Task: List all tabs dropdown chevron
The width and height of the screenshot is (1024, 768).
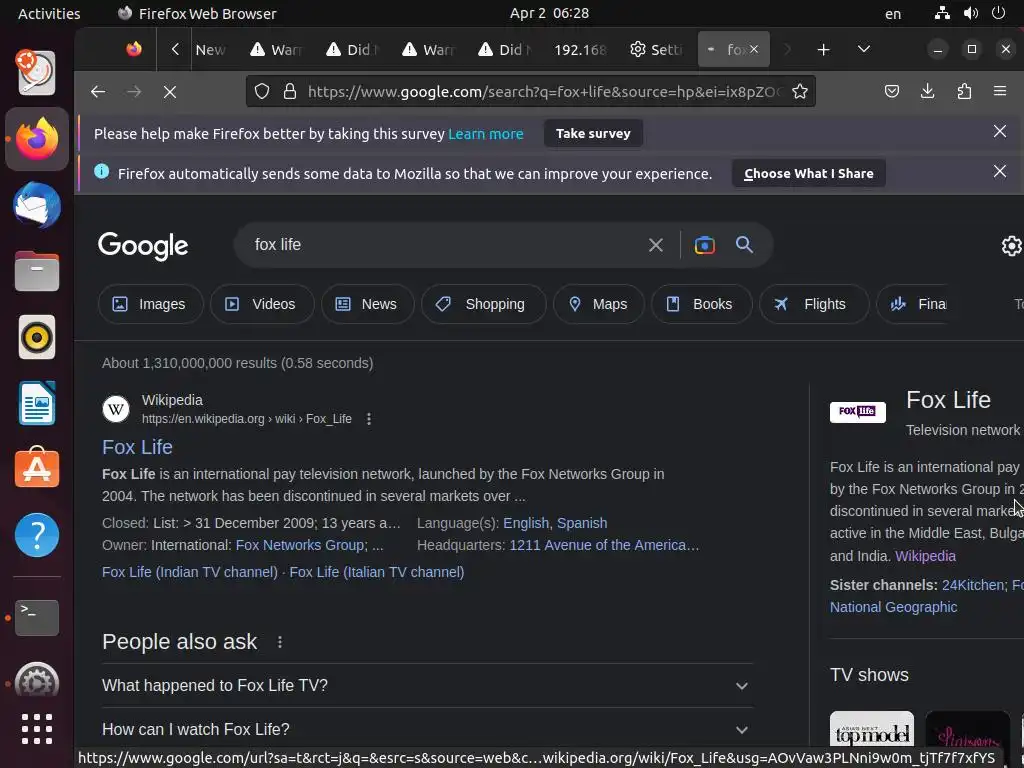Action: pyautogui.click(x=864, y=49)
